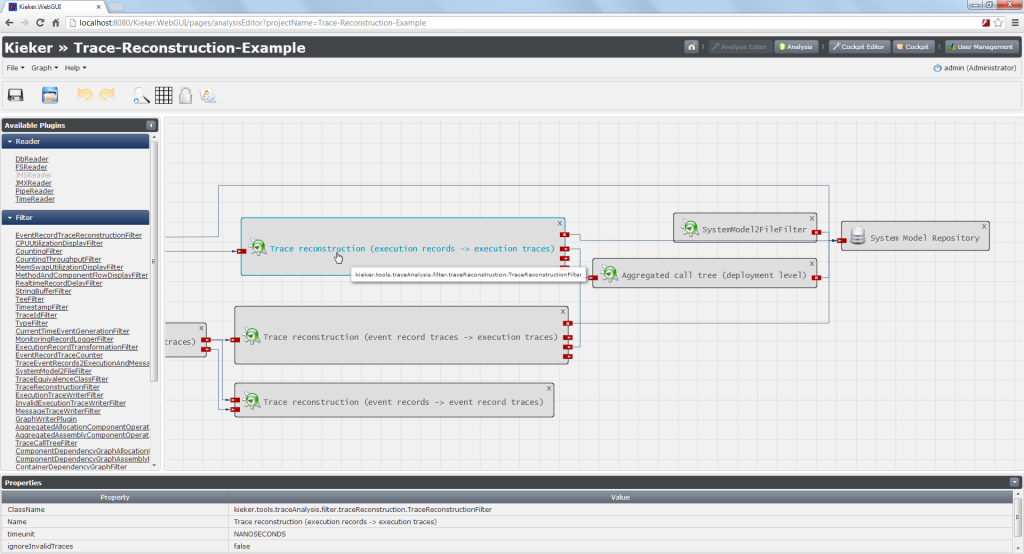Remove the Aggregated call tree node
The width and height of the screenshot is (1024, 554).
tap(811, 262)
